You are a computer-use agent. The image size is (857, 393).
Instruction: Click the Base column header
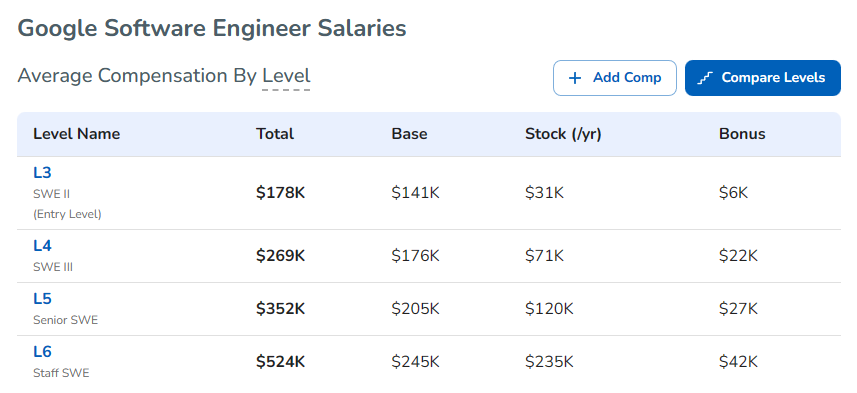(409, 134)
